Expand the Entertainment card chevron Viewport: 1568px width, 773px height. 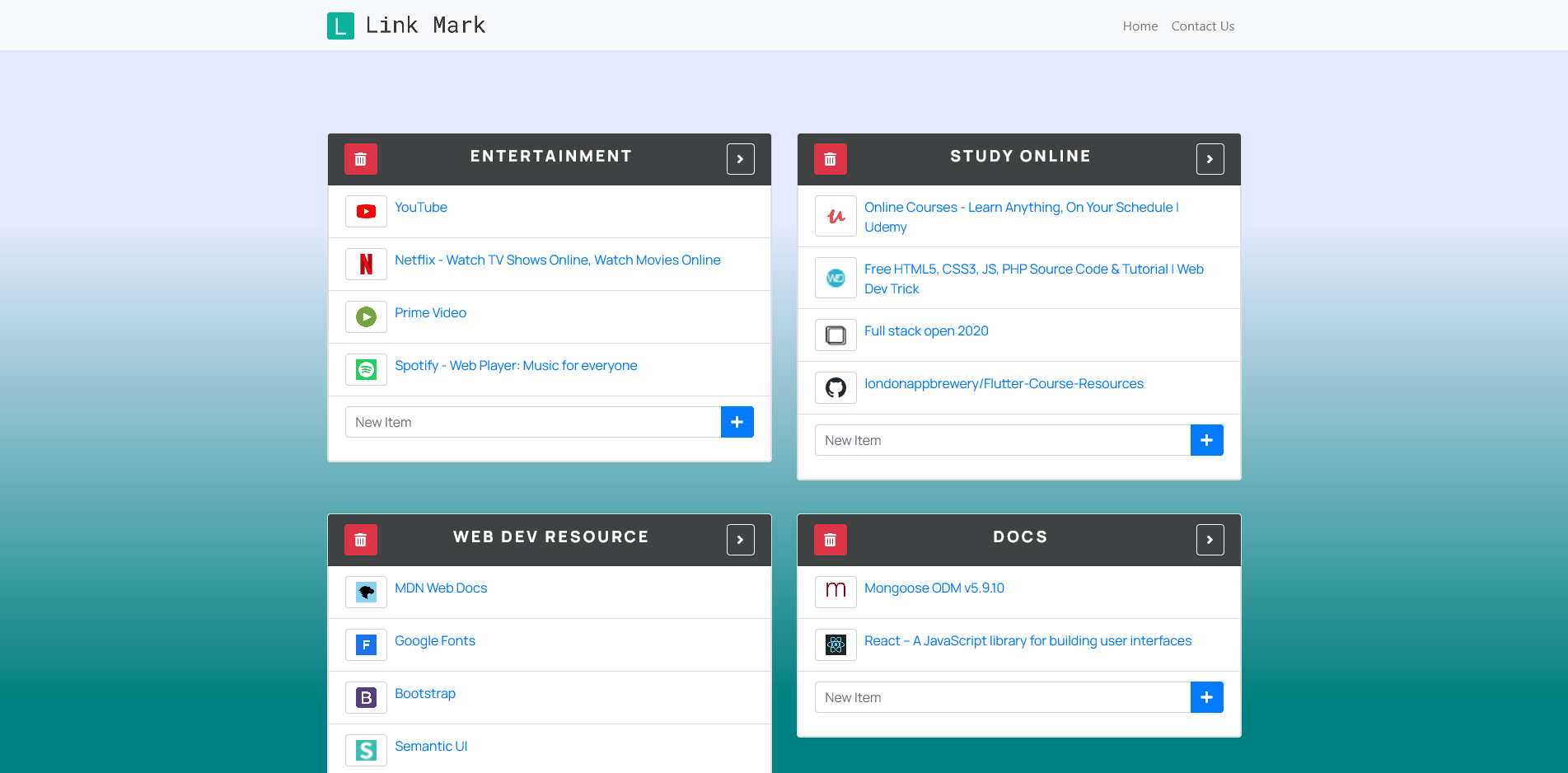point(741,159)
